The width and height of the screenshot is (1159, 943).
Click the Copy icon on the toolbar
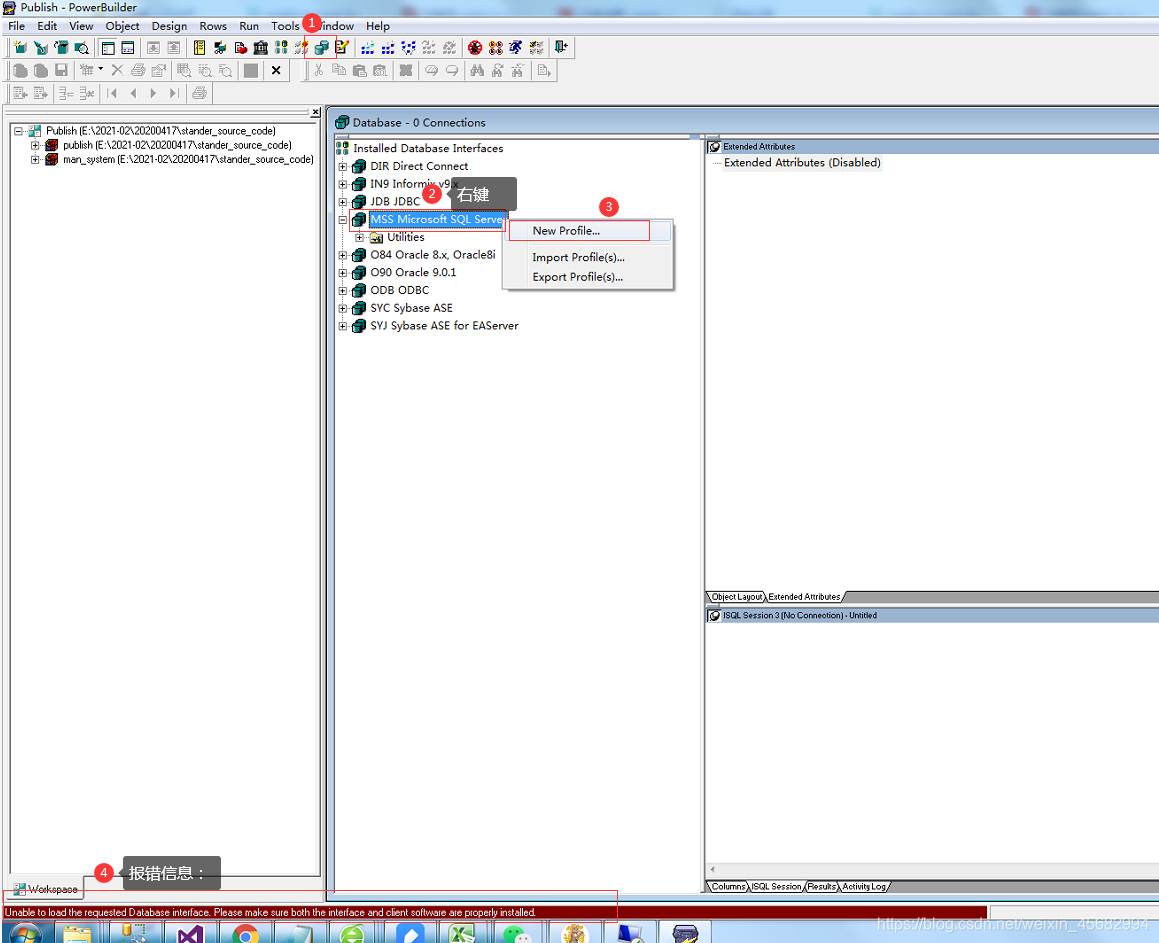pyautogui.click(x=340, y=70)
